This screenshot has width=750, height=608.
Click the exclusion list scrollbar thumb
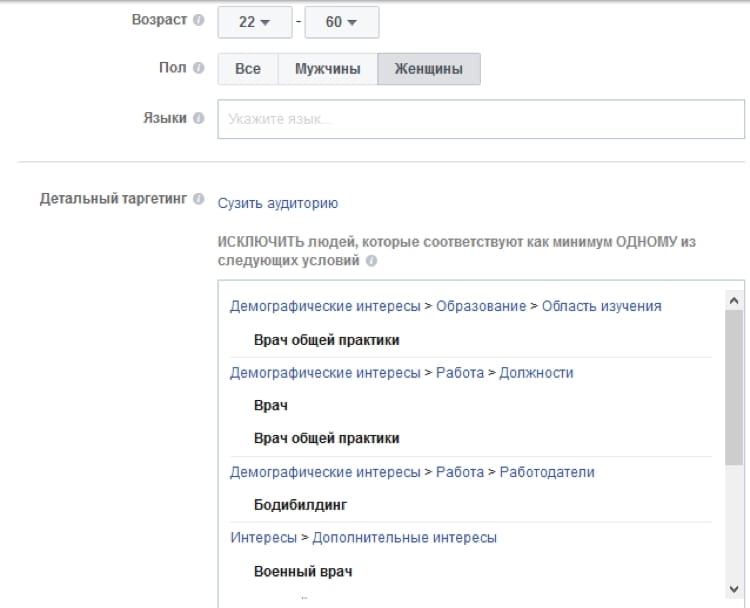pyautogui.click(x=735, y=385)
